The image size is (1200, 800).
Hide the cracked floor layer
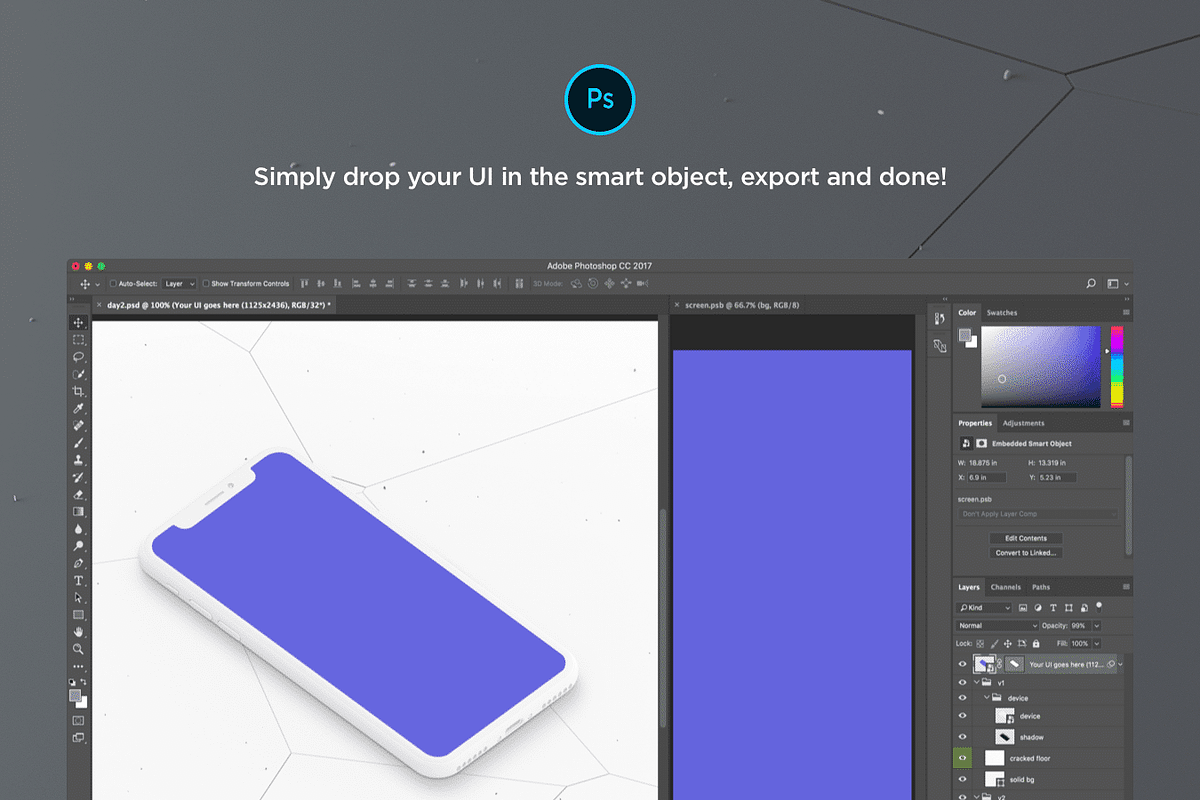963,758
